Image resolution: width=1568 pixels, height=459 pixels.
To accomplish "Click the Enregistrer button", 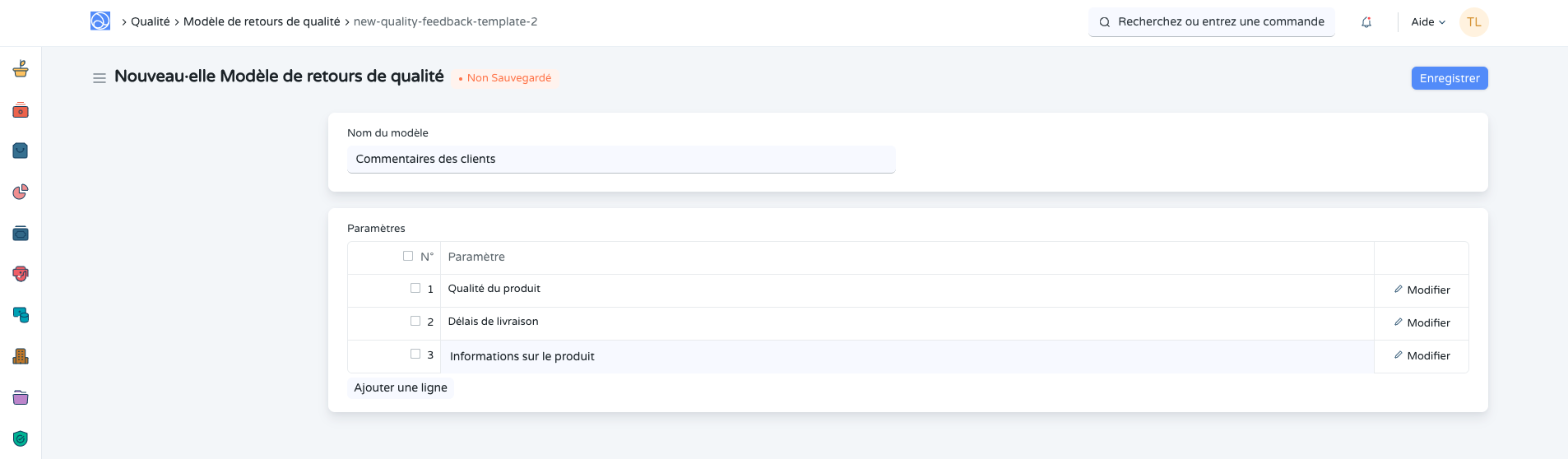I will tap(1449, 78).
